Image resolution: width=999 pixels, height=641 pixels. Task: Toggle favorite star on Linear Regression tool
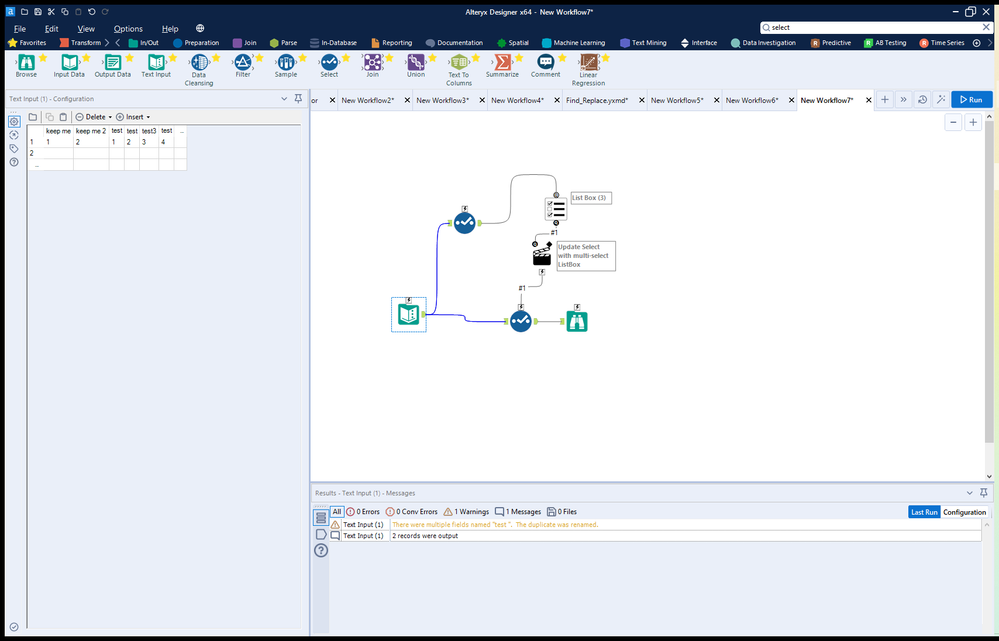605,58
